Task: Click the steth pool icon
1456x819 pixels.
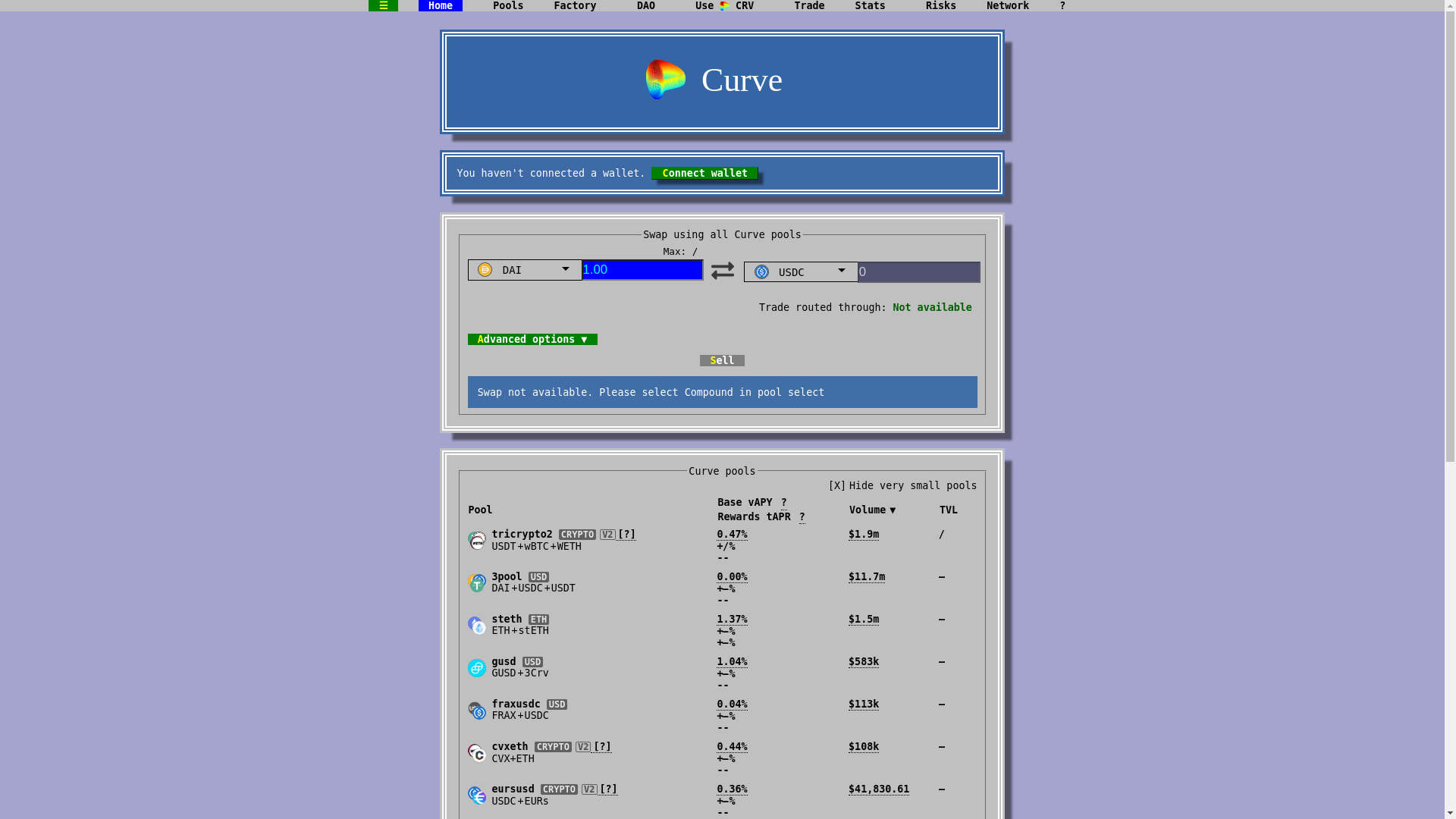Action: (x=477, y=625)
